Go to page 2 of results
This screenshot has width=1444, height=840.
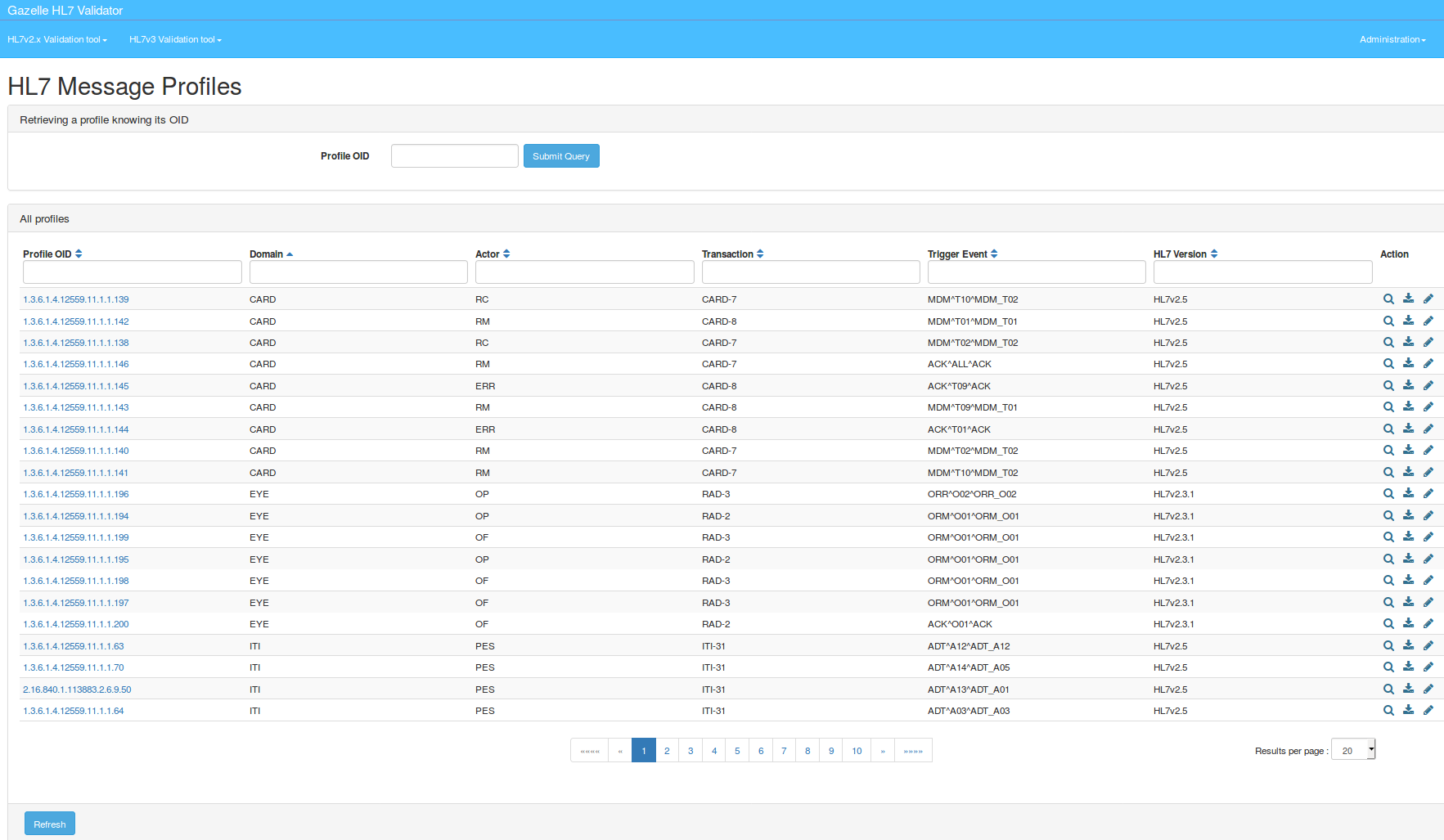(667, 750)
